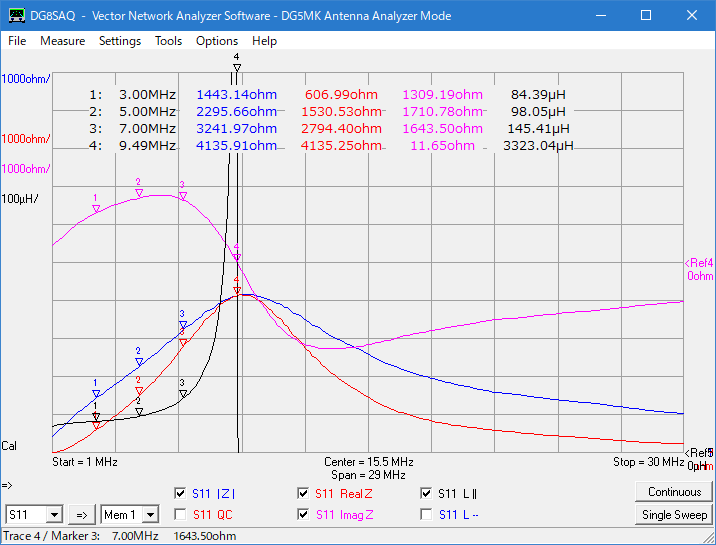Click the 3323.04µH inductance readout

tap(538, 146)
